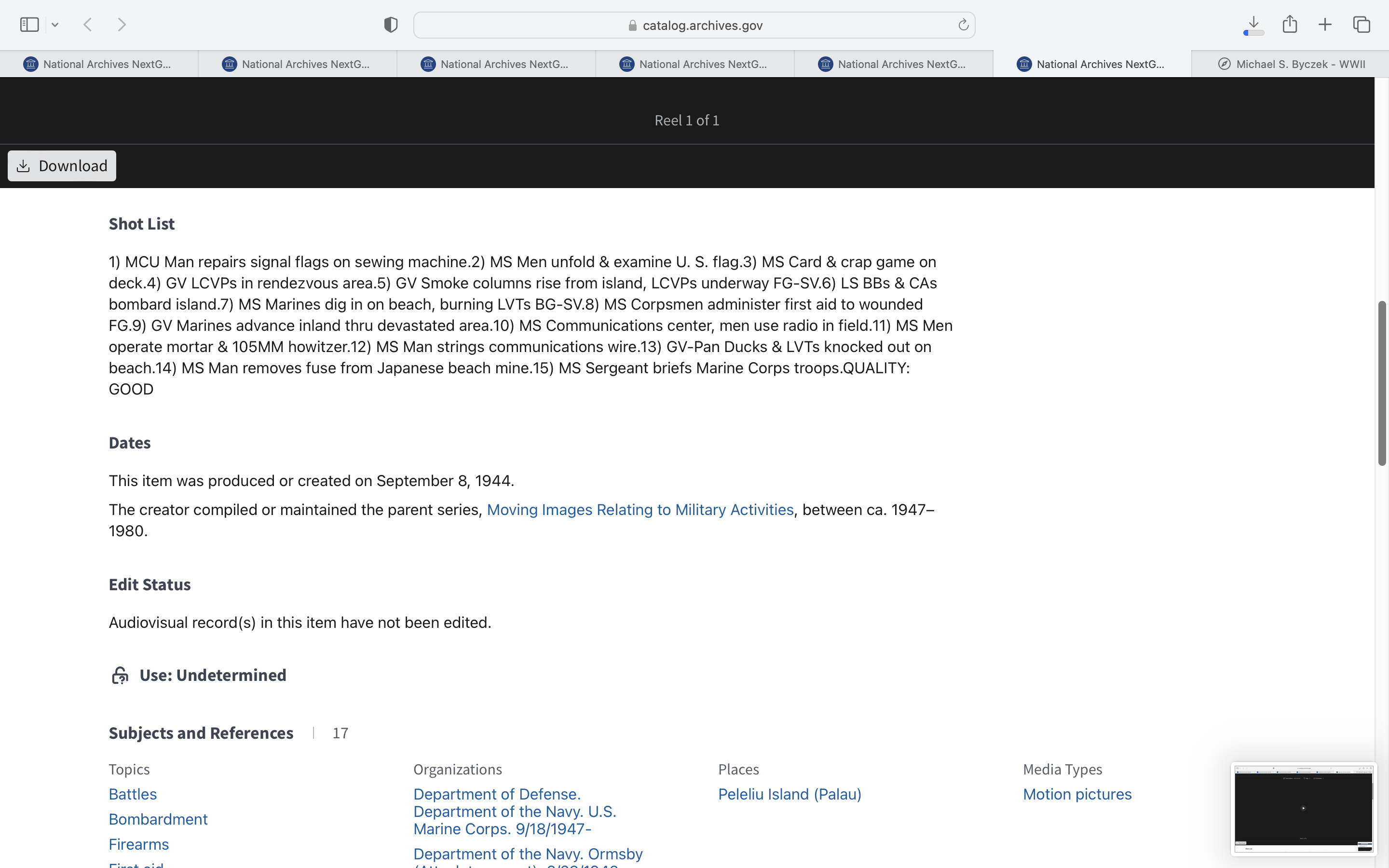Viewport: 1389px width, 868px height.
Task: Open a new tab with the plus icon
Action: coord(1325,25)
